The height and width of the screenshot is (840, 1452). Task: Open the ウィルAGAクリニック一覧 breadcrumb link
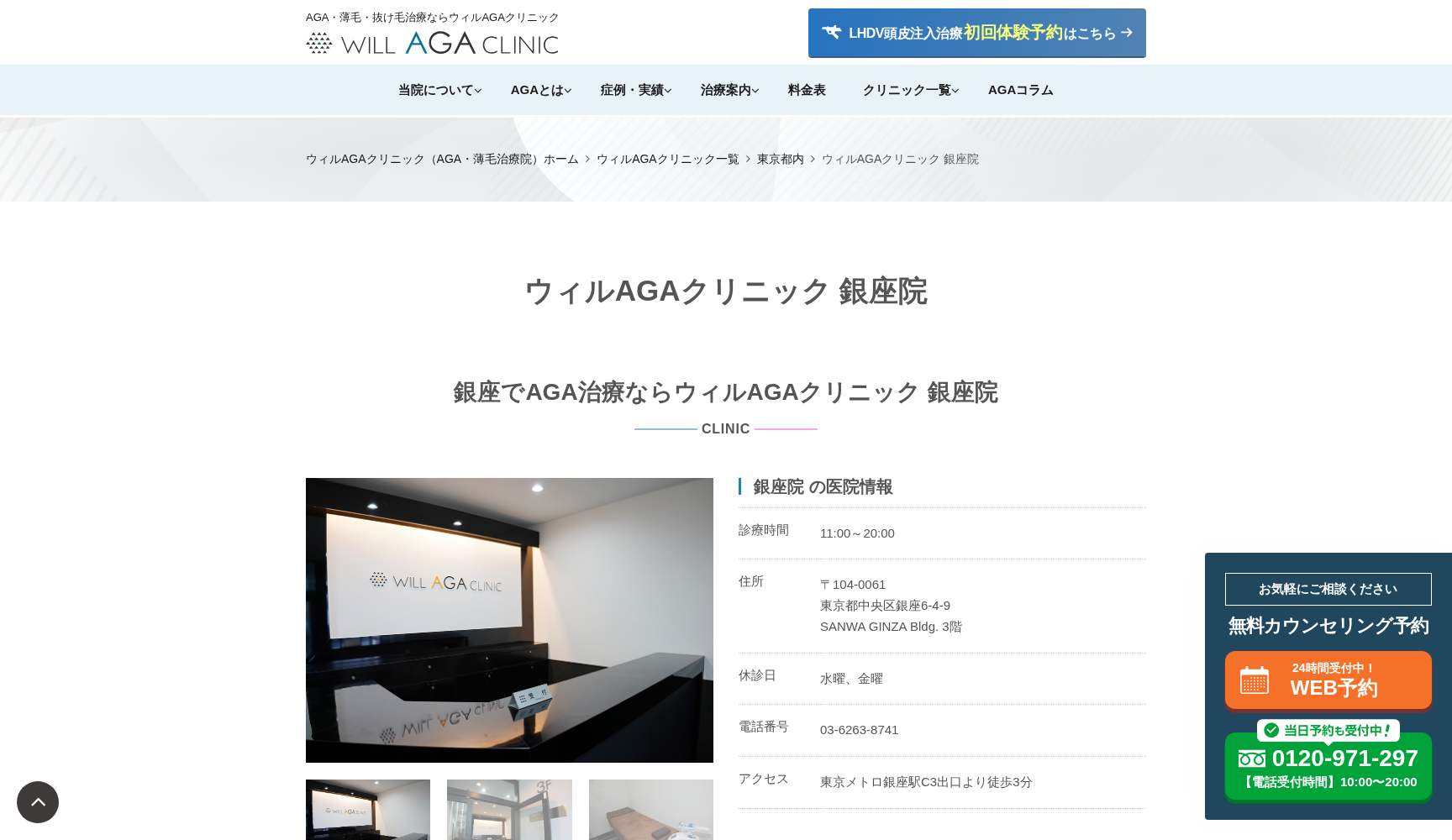point(667,159)
